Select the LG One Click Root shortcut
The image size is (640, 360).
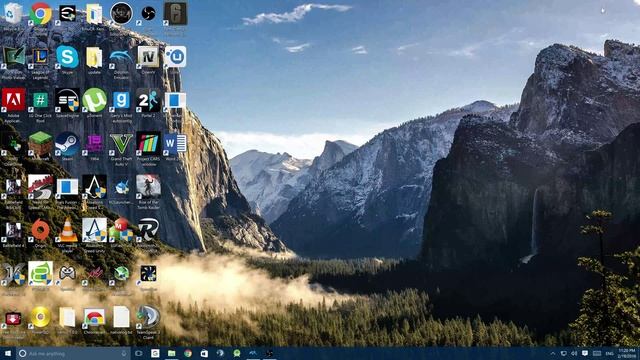point(40,100)
